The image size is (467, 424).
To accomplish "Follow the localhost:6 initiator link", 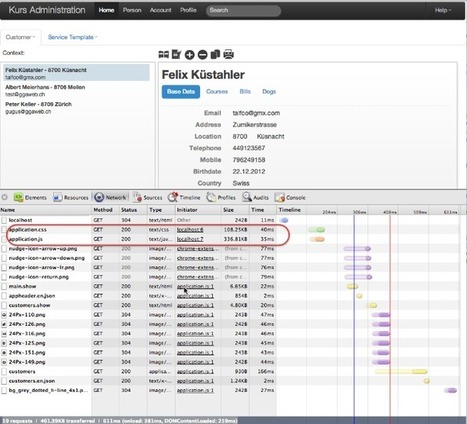I will pyautogui.click(x=190, y=230).
